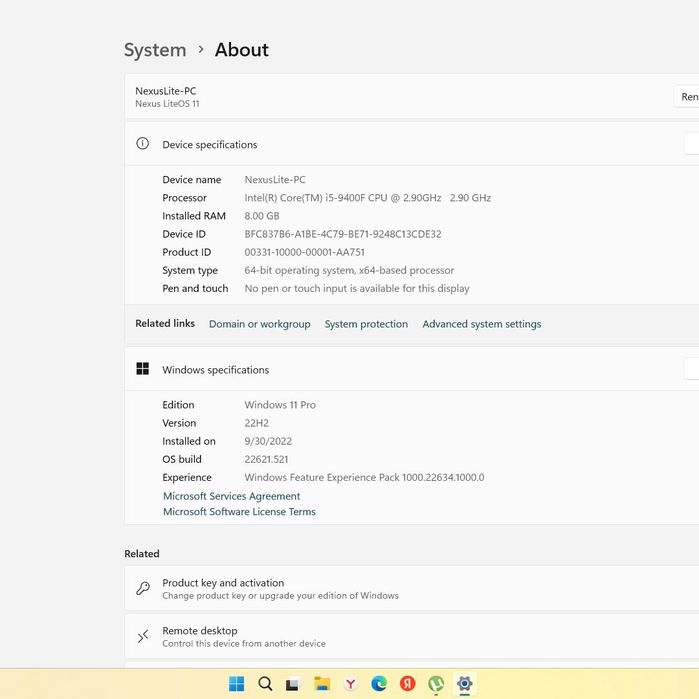This screenshot has height=699, width=699.
Task: Open Domain or workgroup link
Action: pos(259,324)
